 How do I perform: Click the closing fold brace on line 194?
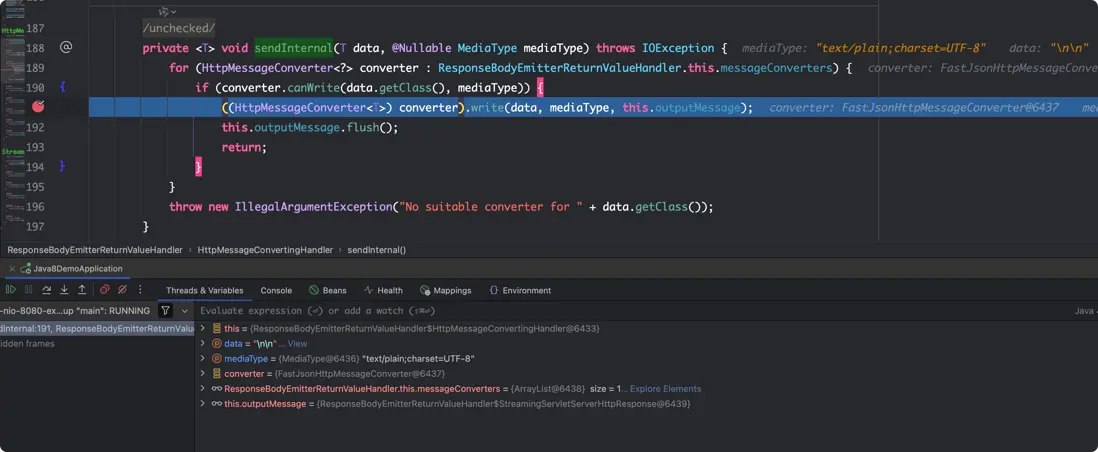coord(62,167)
